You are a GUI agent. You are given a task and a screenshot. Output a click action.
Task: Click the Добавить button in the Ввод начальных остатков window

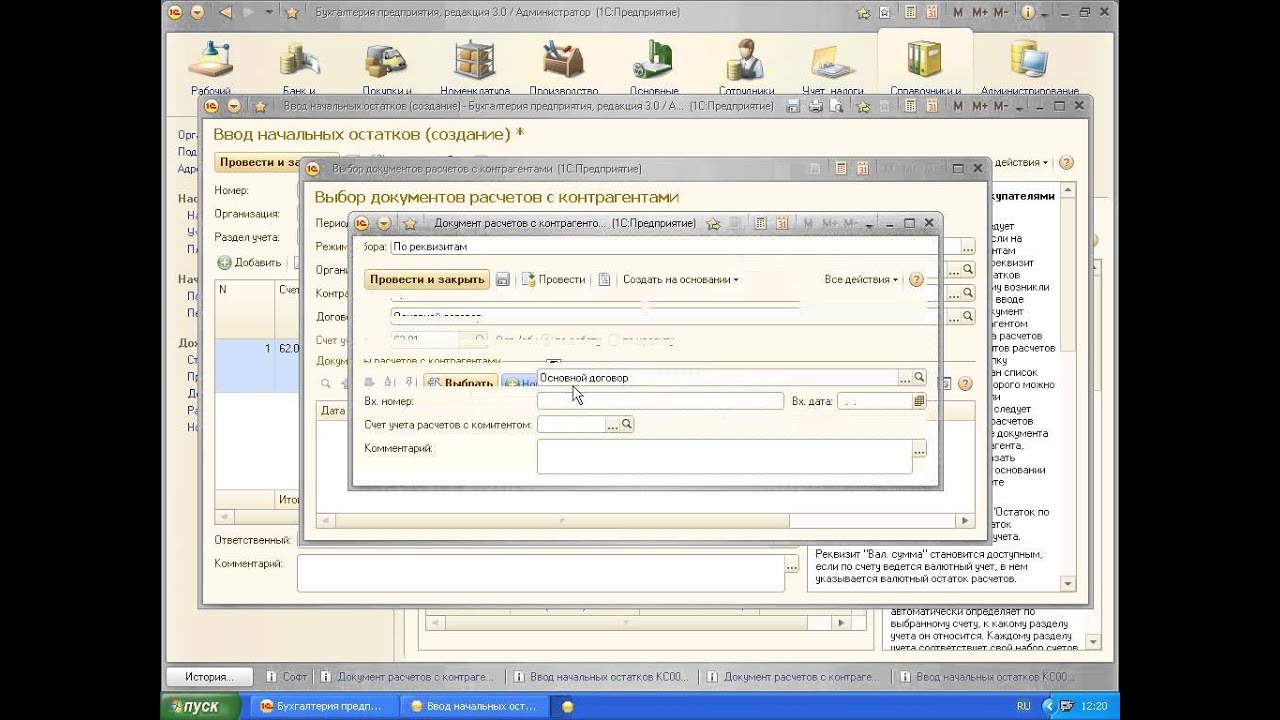(250, 263)
